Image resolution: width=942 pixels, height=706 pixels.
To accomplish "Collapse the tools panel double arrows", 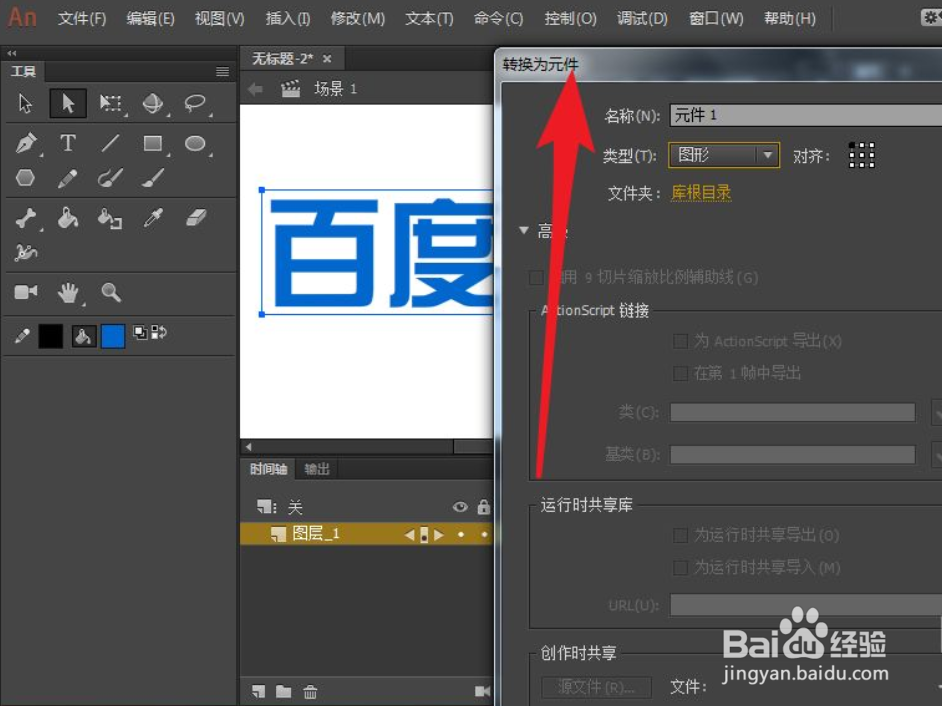I will point(11,53).
